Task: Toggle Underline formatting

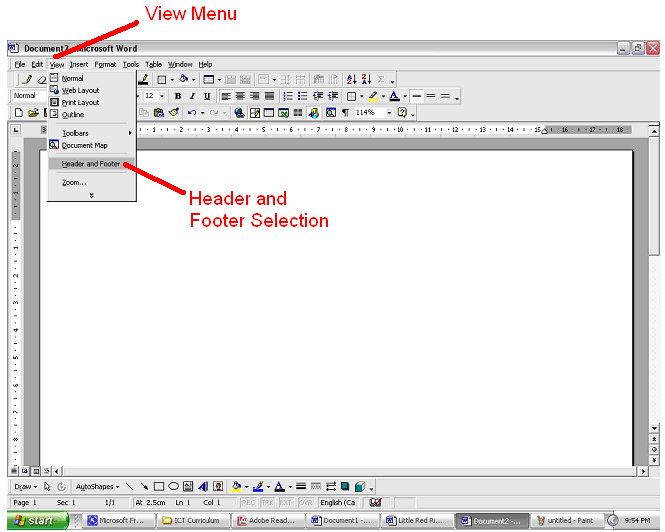Action: tap(207, 96)
